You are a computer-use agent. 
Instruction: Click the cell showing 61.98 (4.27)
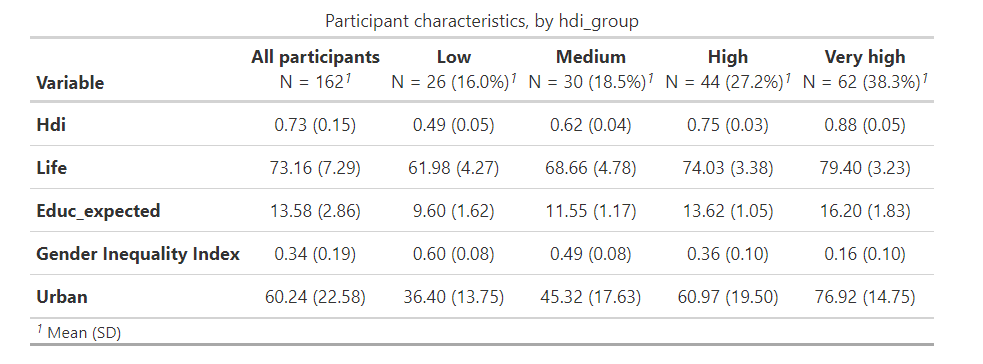coord(453,168)
